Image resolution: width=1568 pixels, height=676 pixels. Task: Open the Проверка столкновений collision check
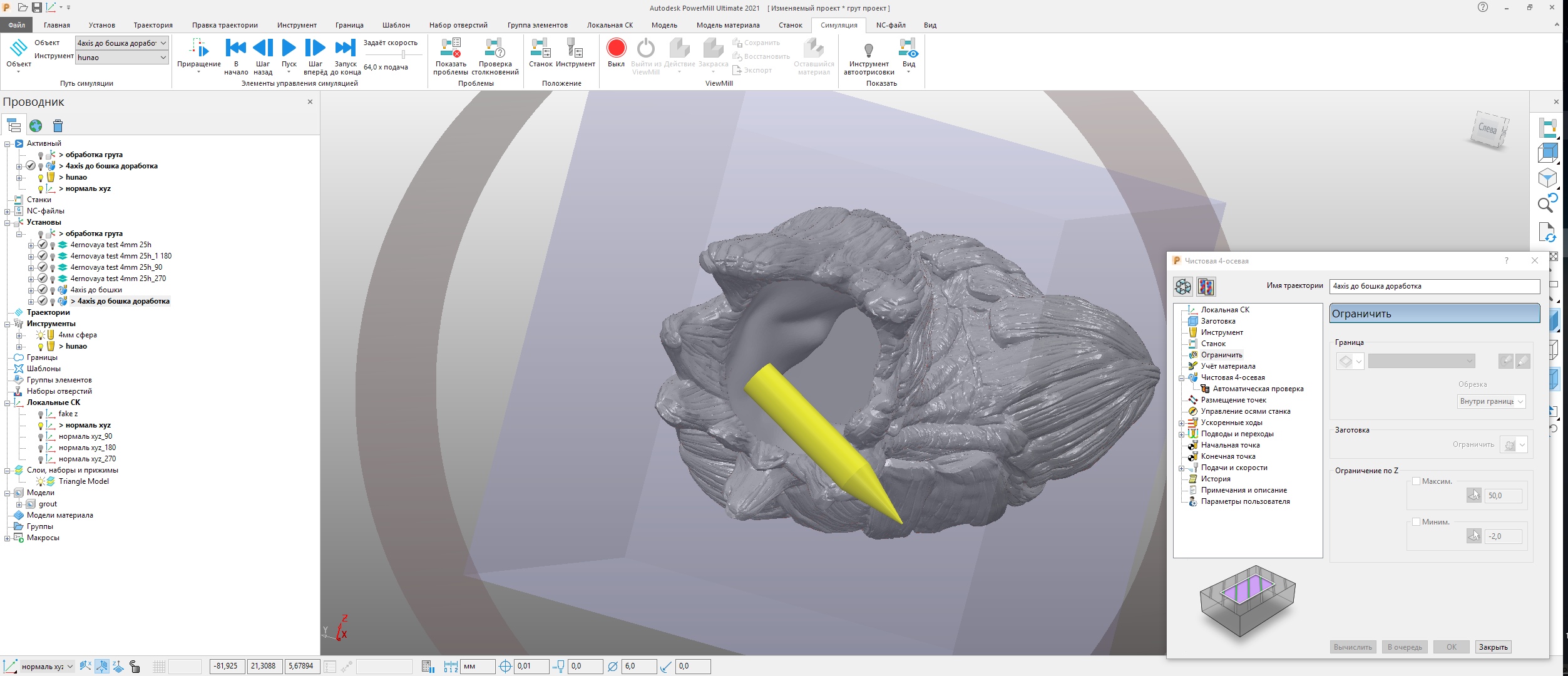[x=494, y=49]
